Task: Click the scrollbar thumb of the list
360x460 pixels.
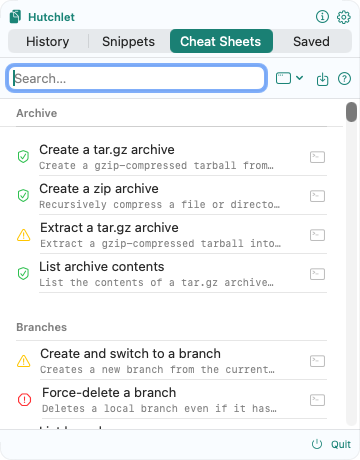Action: click(x=351, y=112)
